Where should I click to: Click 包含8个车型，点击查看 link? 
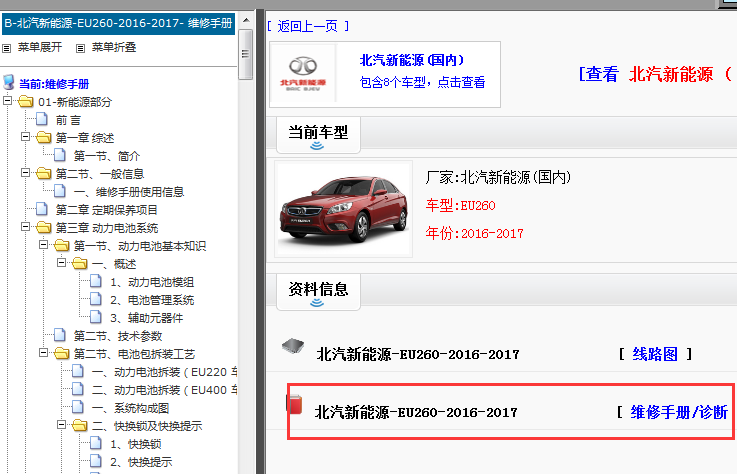(422, 83)
